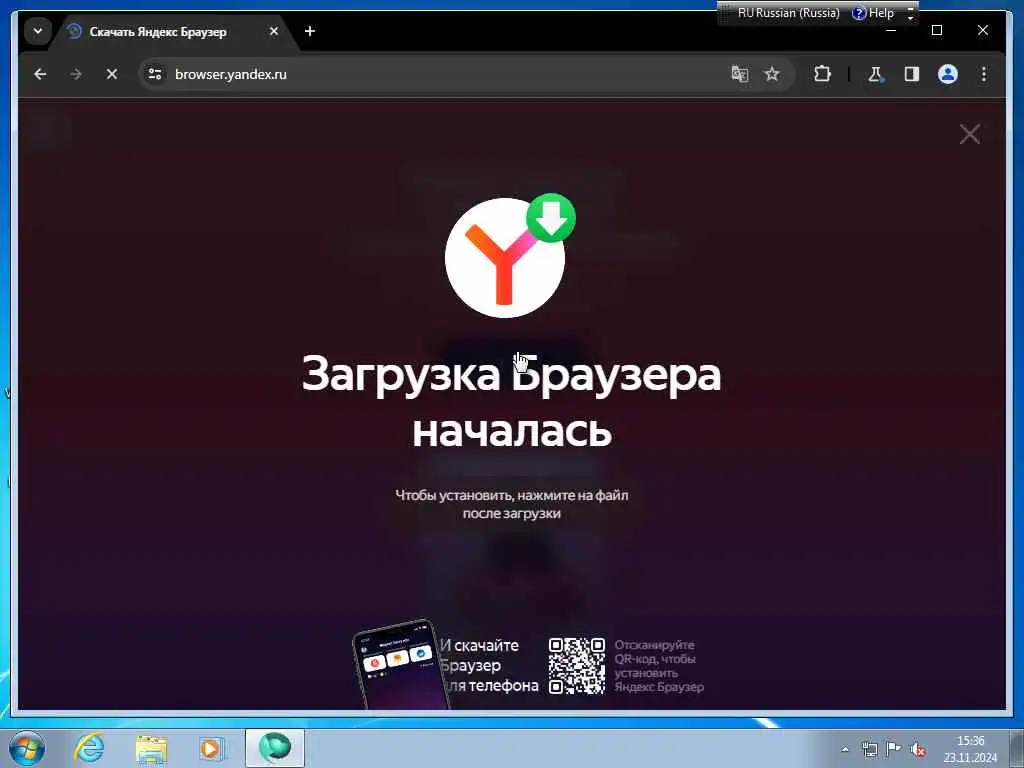The width and height of the screenshot is (1024, 768).
Task: Click the Загрузка Браузера началась heading
Action: click(x=511, y=401)
